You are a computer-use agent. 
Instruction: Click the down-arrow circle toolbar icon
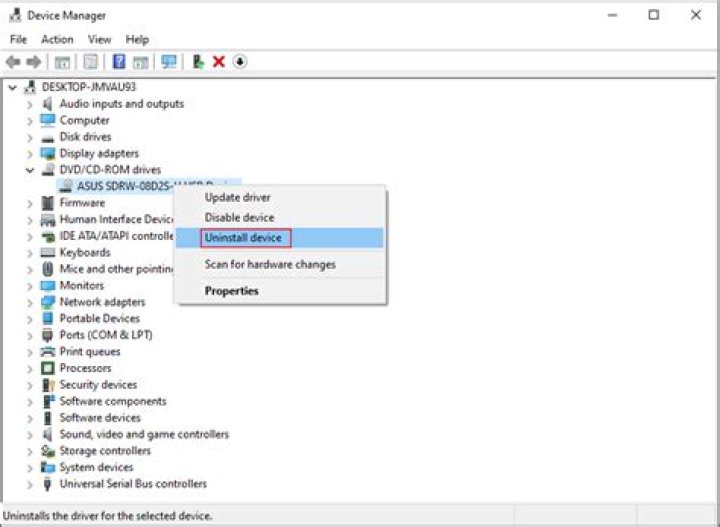click(x=240, y=62)
